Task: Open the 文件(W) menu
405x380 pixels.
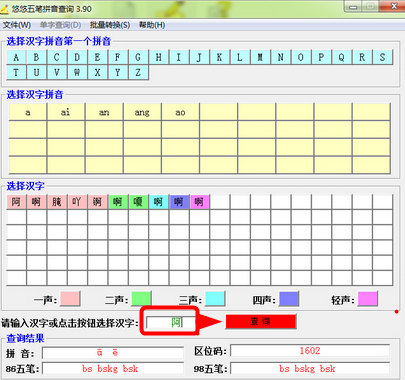Action: 17,25
